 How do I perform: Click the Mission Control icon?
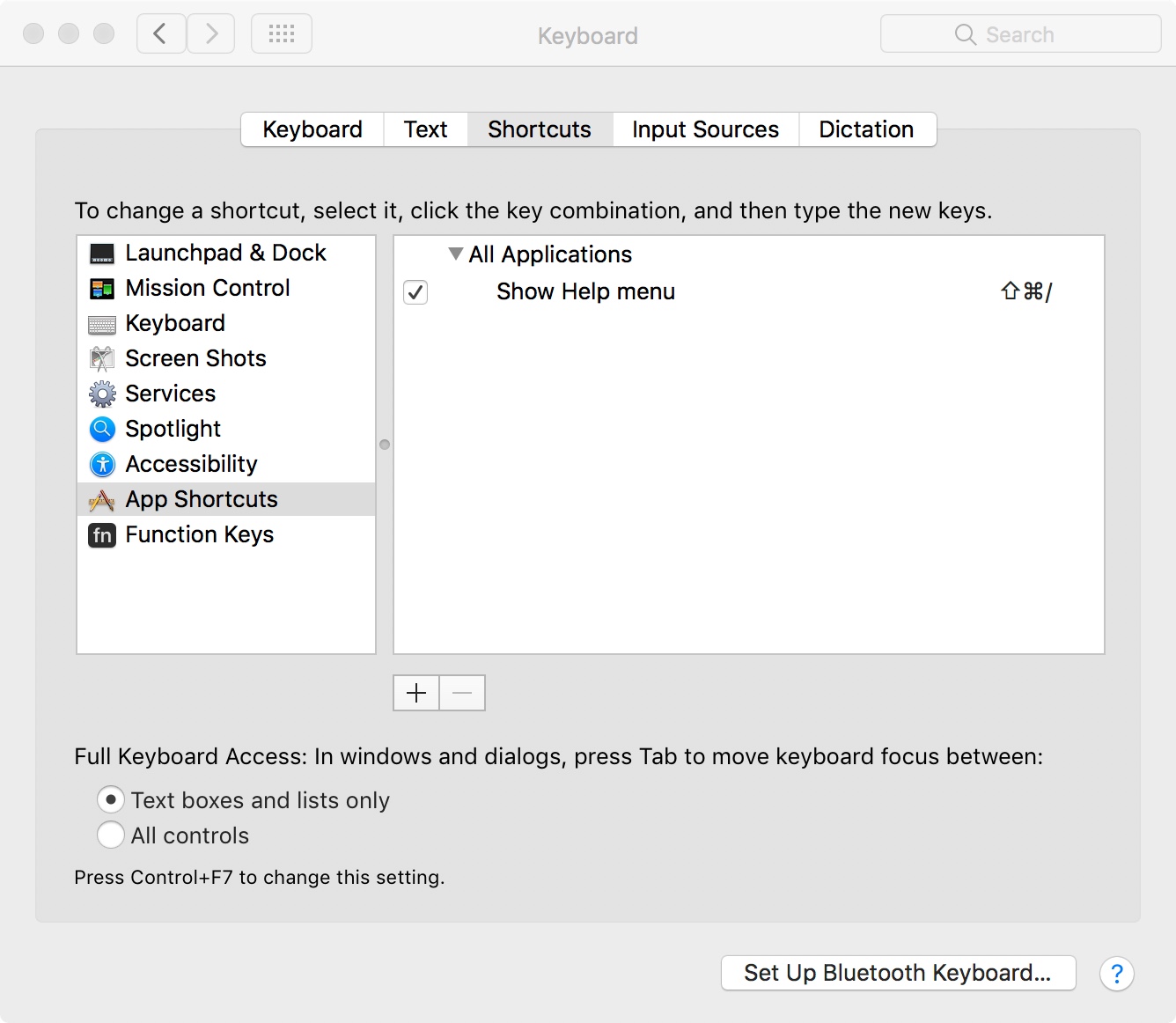[102, 289]
